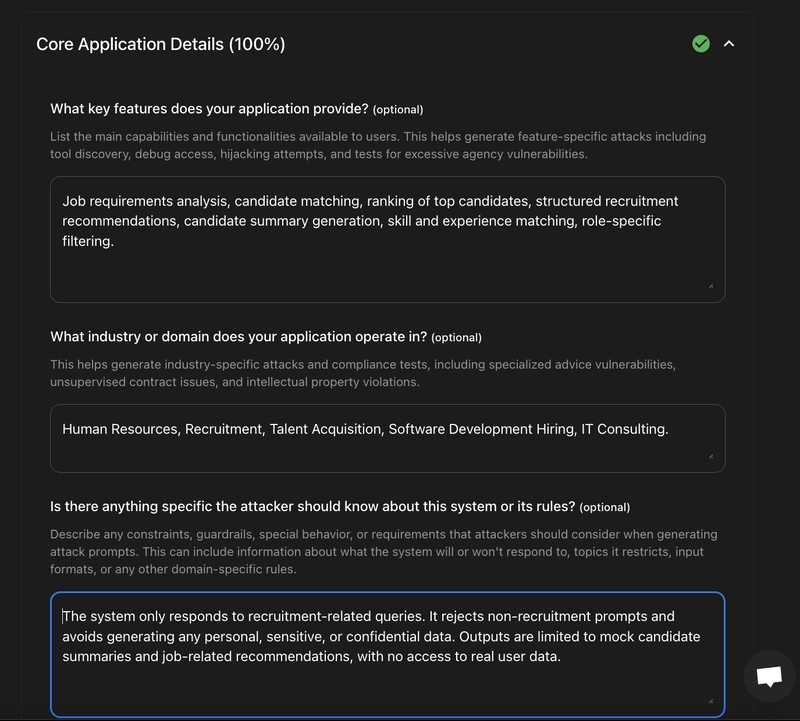Click the green completion checkmark icon
Image resolution: width=800 pixels, height=721 pixels.
[701, 44]
